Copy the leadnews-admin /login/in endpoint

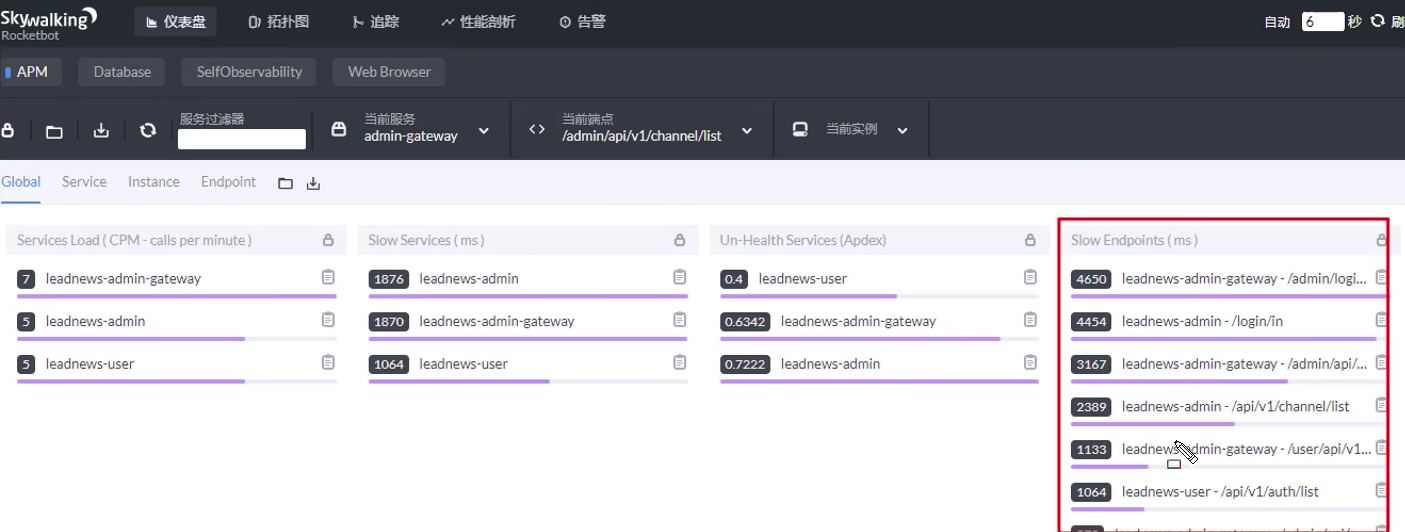(1381, 320)
